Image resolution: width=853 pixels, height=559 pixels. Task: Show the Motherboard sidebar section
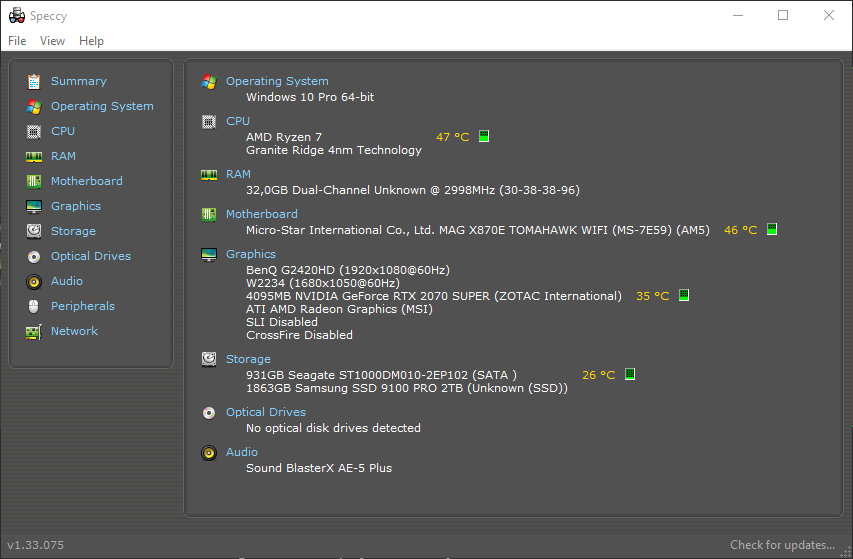86,181
